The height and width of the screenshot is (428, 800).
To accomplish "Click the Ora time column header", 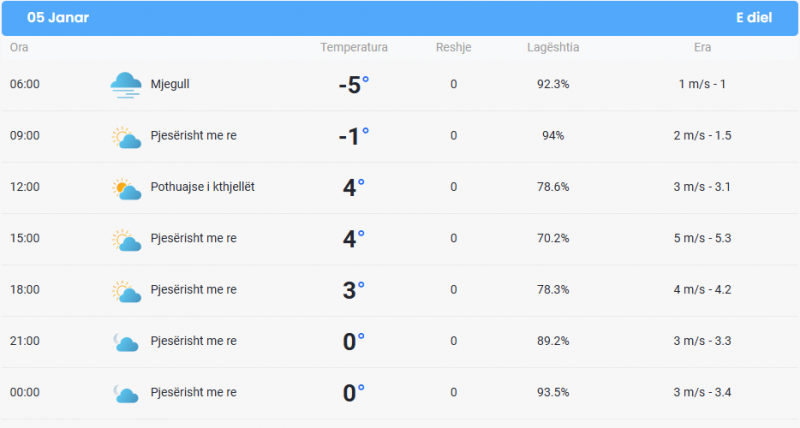I will tap(19, 48).
